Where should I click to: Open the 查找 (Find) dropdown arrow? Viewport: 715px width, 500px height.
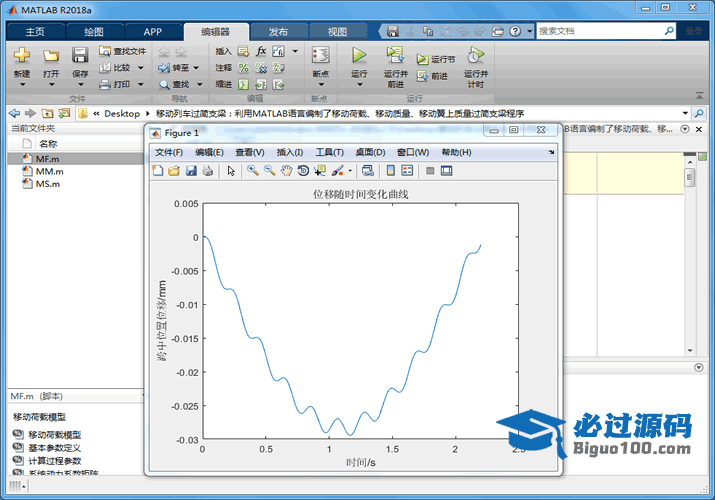tap(199, 84)
